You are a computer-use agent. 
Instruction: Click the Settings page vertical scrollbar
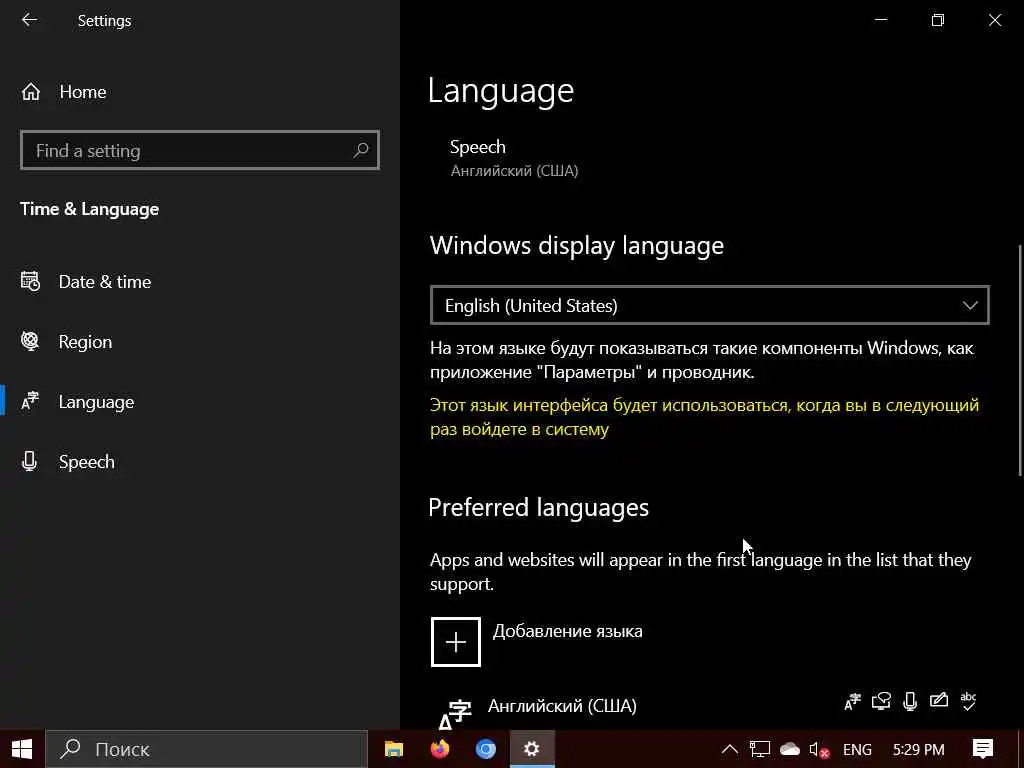point(1020,360)
